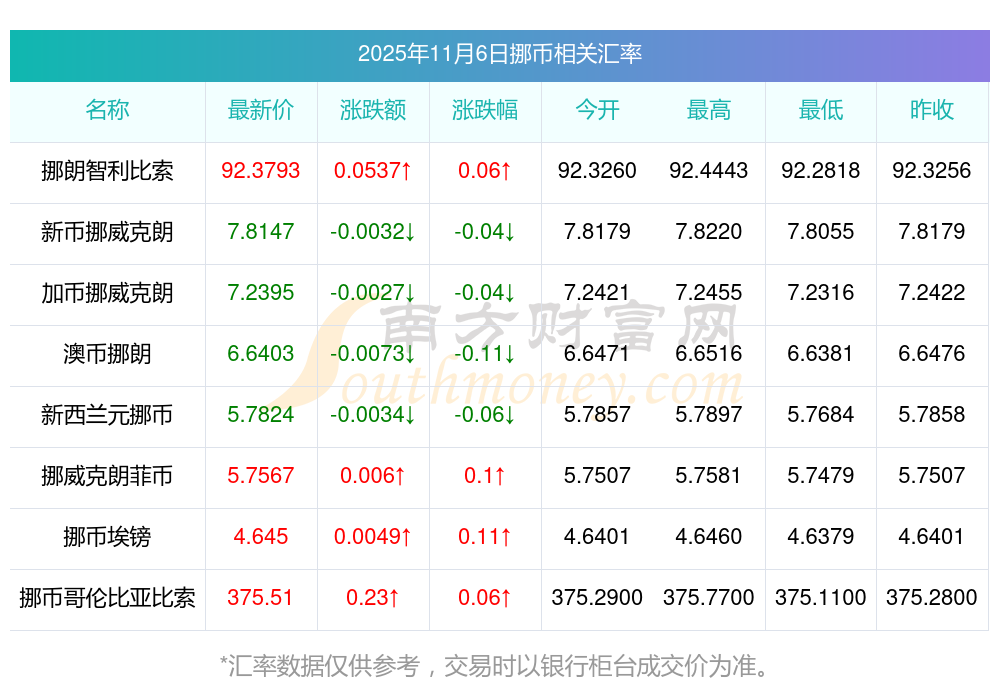Click low value 4.6379
The image size is (1000, 697).
tap(820, 536)
